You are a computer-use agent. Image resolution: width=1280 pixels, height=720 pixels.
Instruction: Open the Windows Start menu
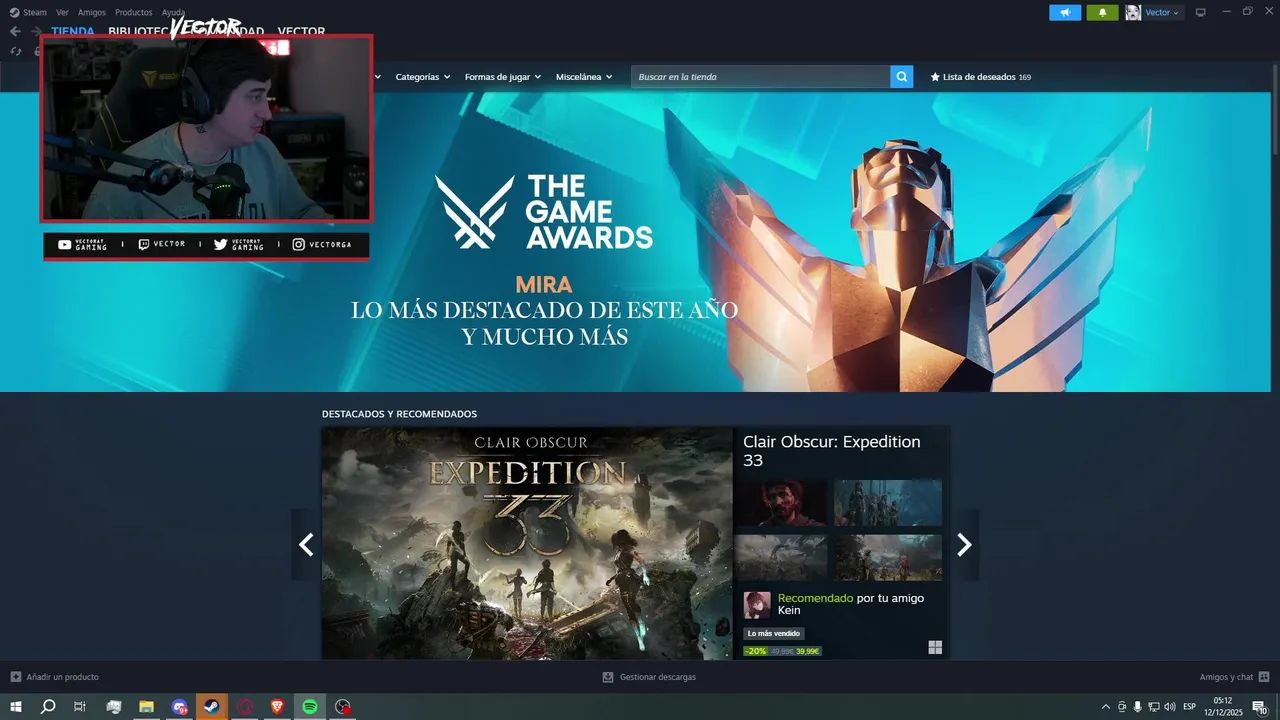pyautogui.click(x=16, y=707)
